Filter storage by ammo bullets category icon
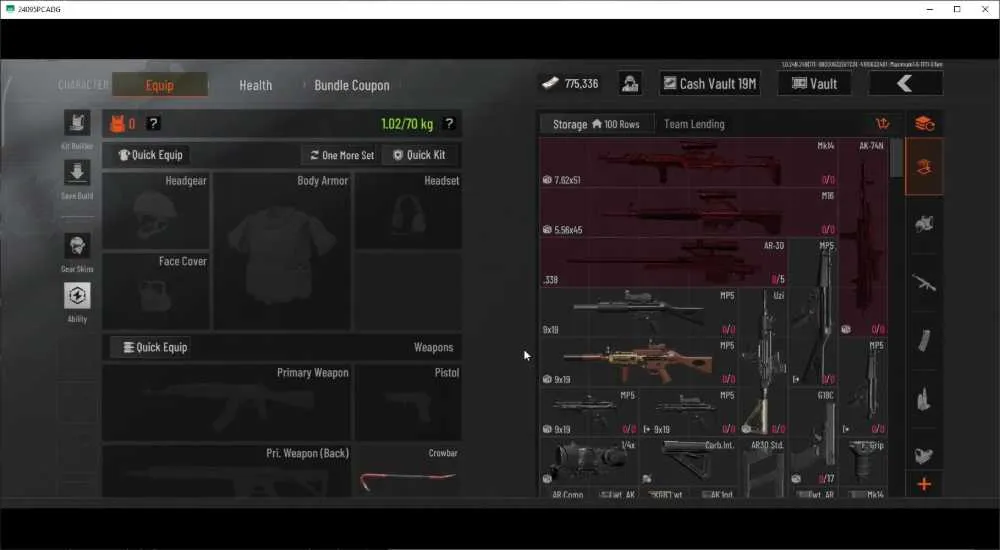 [924, 399]
